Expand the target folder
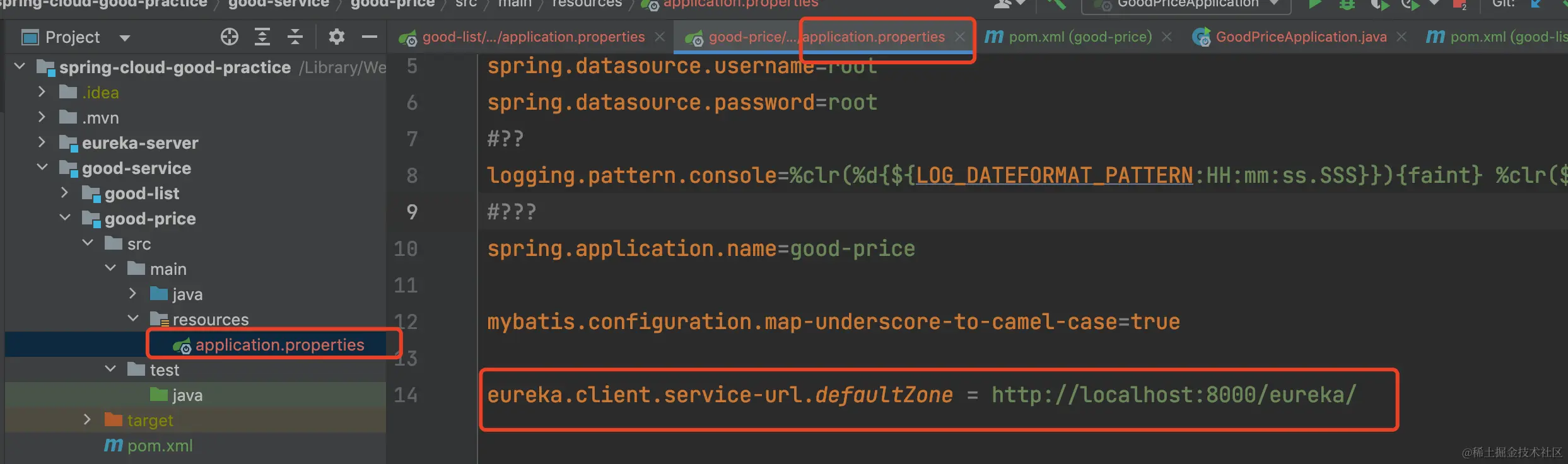1568x464 pixels. click(x=87, y=420)
